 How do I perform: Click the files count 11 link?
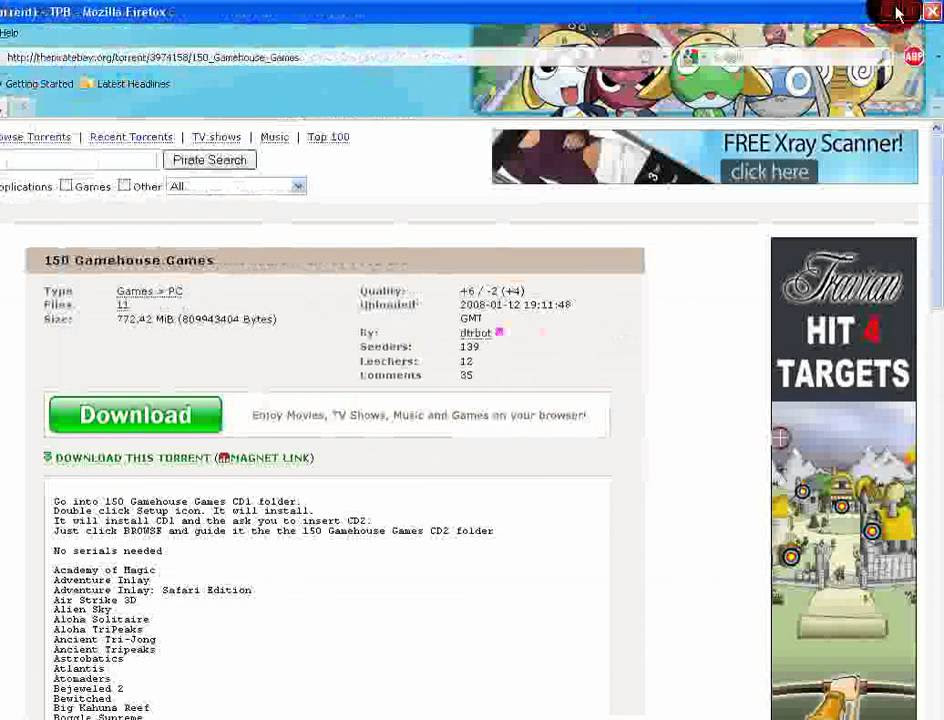122,305
